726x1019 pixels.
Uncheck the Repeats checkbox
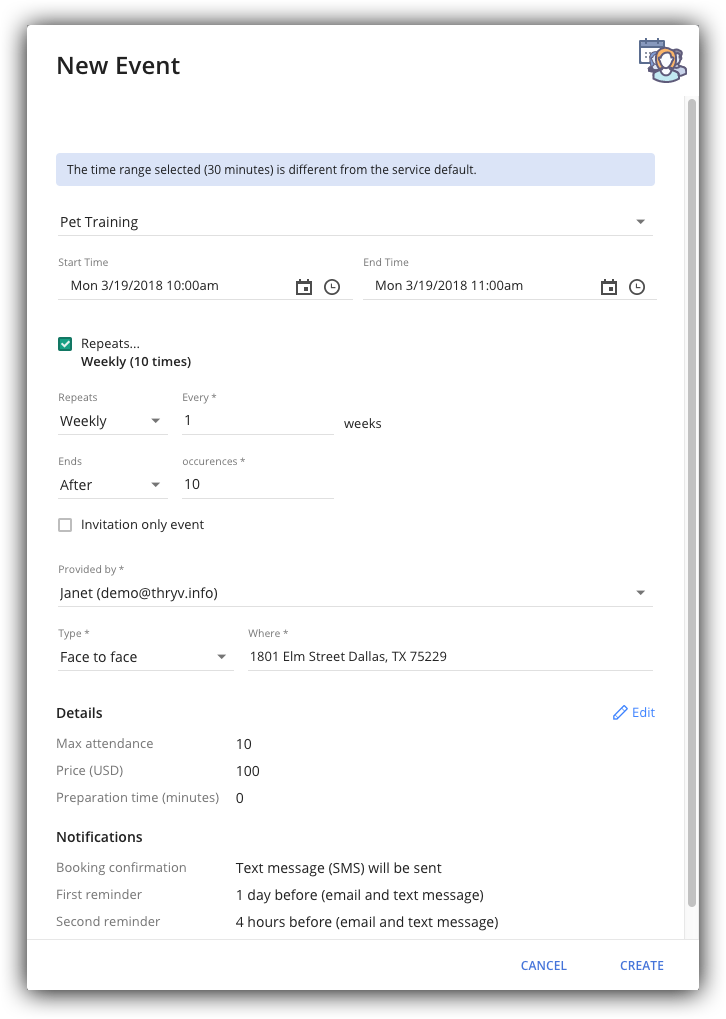(65, 344)
